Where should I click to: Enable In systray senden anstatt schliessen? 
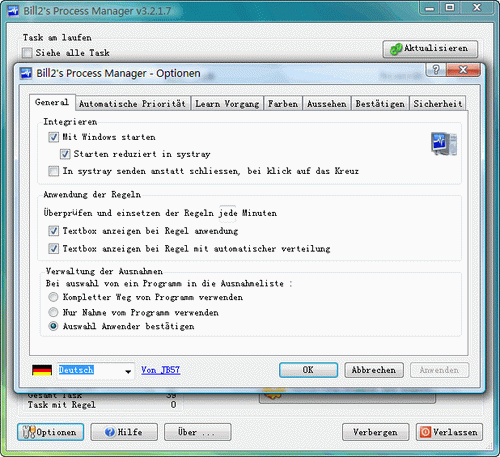pos(54,171)
